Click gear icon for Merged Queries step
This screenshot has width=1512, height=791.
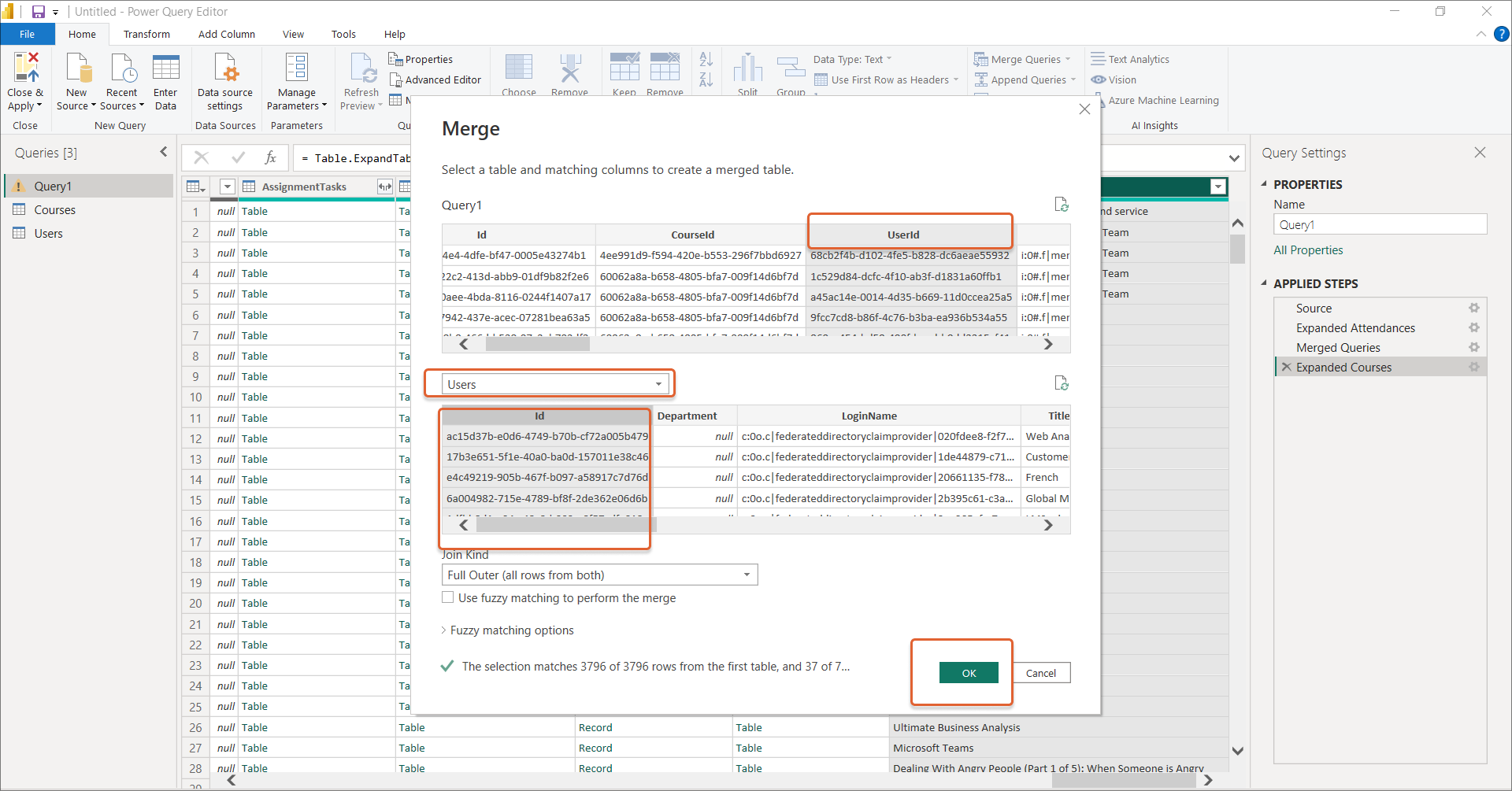coord(1473,347)
